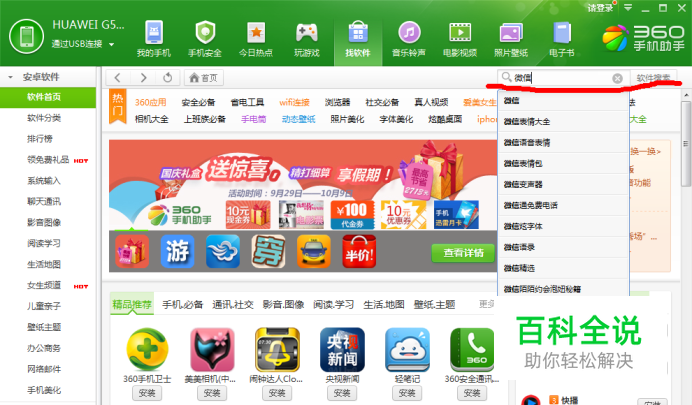Open the 音乐铃声 music icon
692x405 pixels.
(x=409, y=33)
